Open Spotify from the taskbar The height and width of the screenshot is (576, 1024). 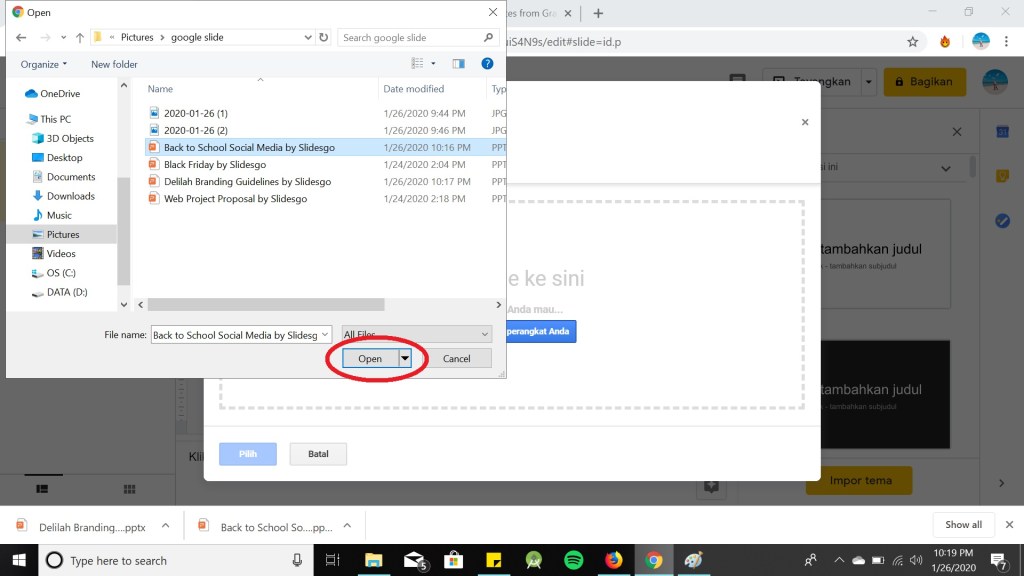[x=573, y=561]
